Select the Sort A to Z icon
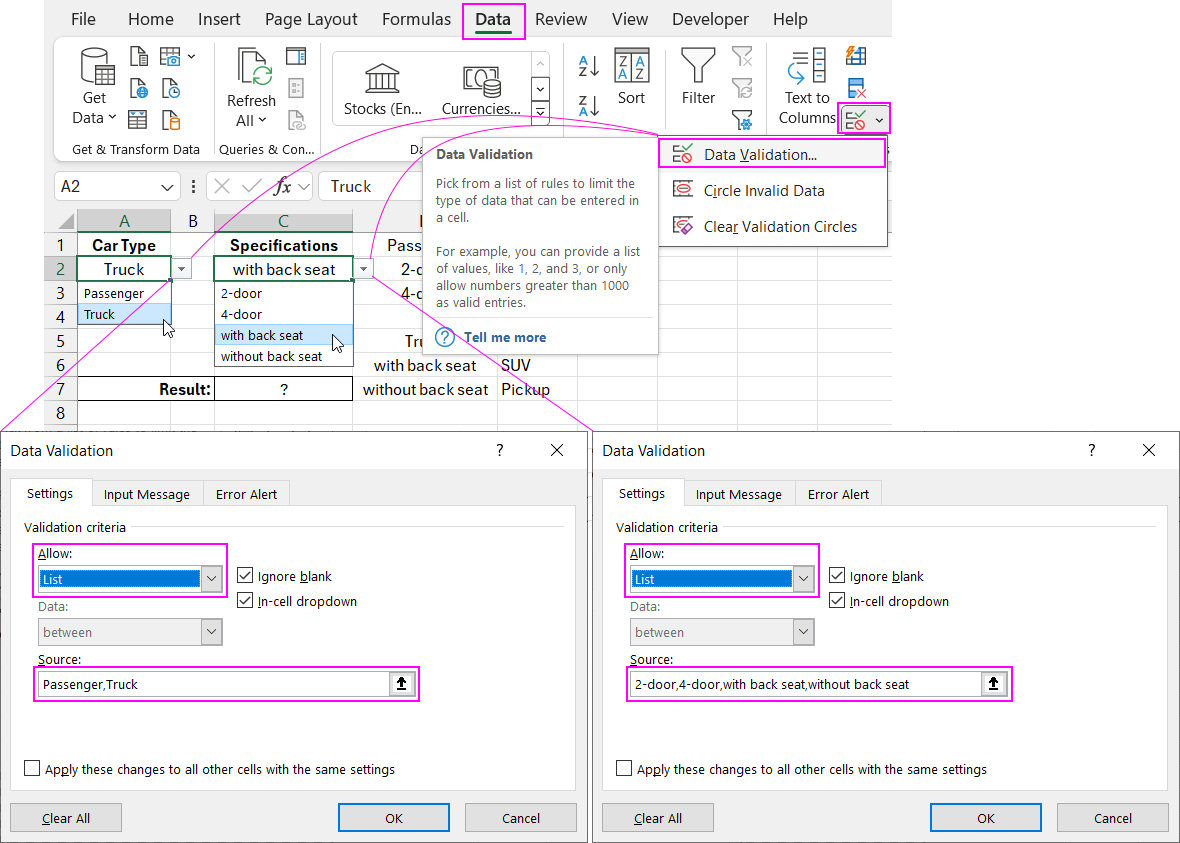The height and width of the screenshot is (843, 1180). (x=588, y=66)
